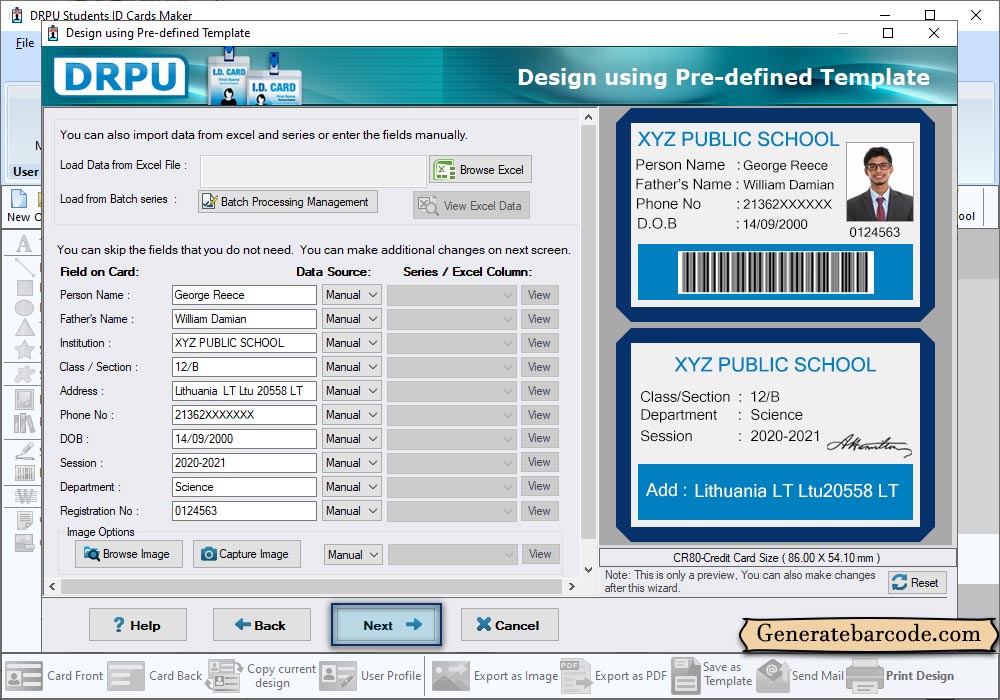The width and height of the screenshot is (1000, 700).
Task: Select the Line drawing tool
Action: pyautogui.click(x=24, y=266)
